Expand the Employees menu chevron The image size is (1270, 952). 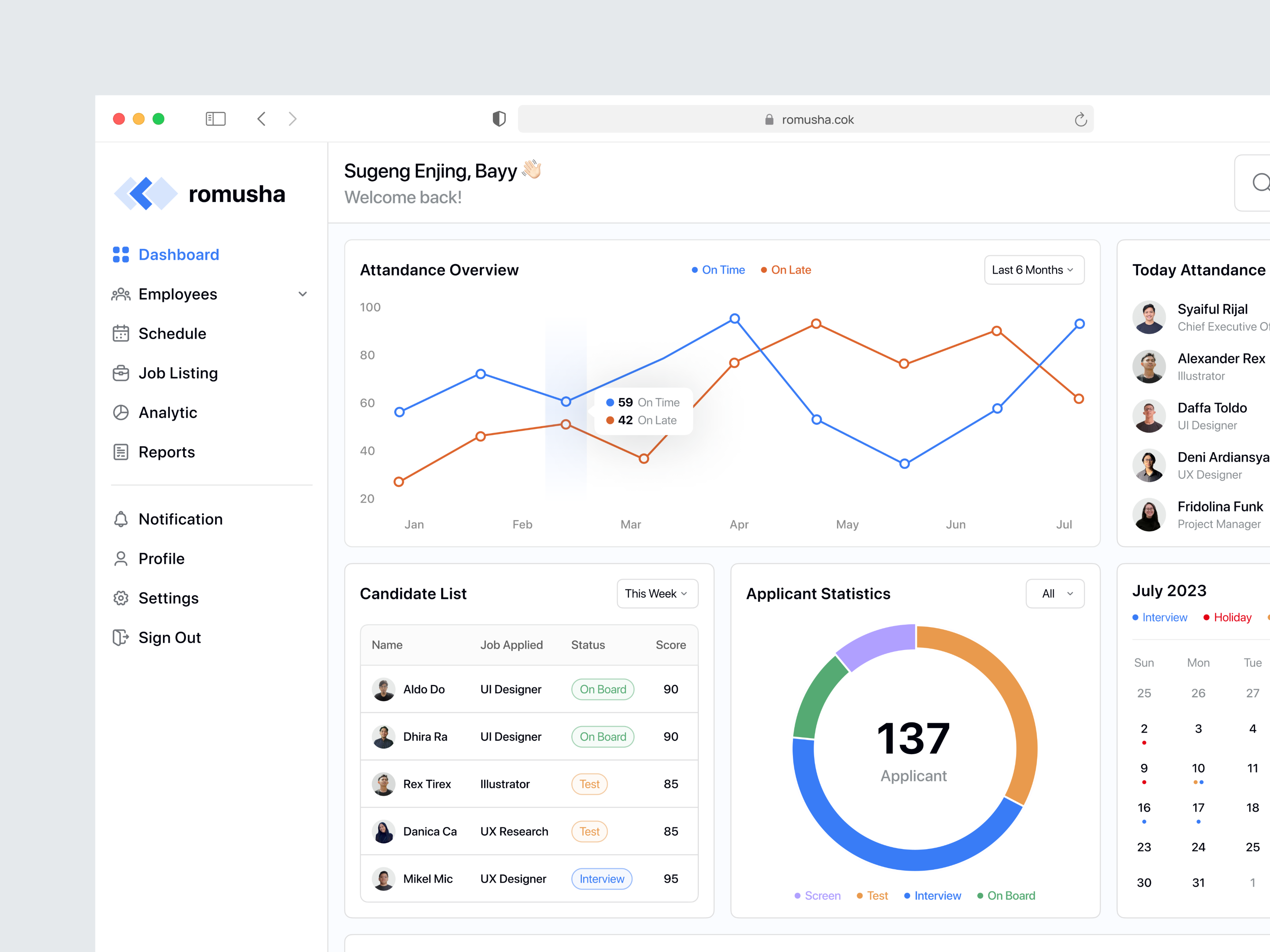[303, 294]
